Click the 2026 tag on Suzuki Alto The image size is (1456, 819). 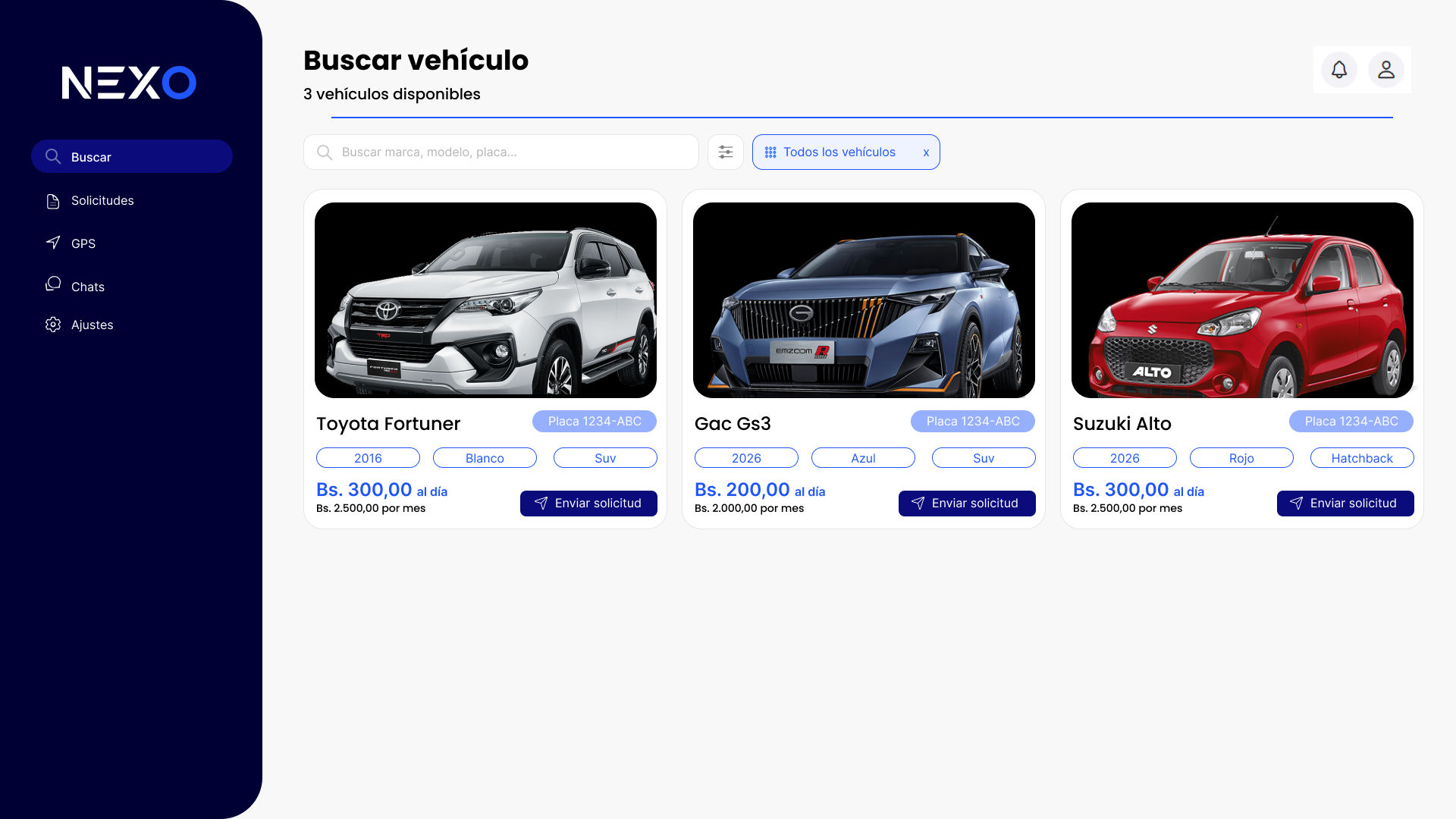pyautogui.click(x=1125, y=458)
